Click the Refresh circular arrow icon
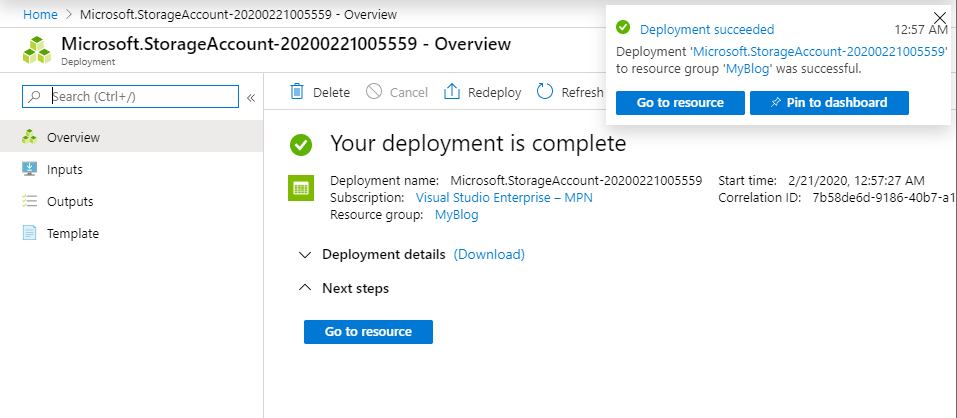 [545, 92]
